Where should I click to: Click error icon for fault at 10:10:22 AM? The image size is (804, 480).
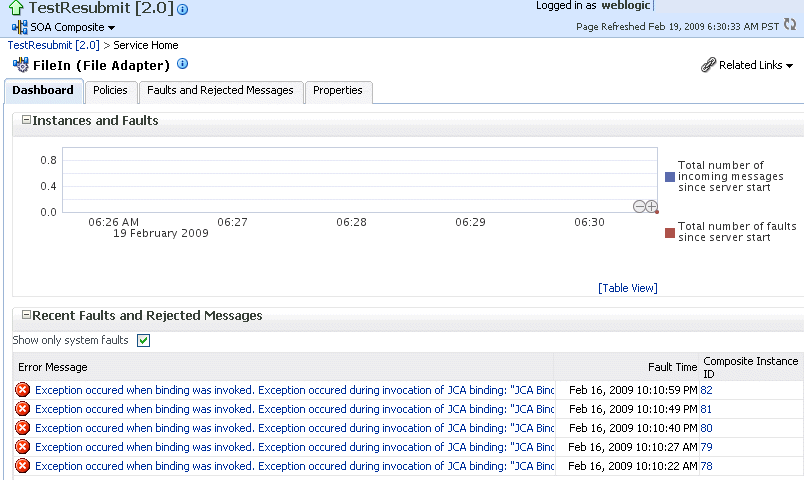[23, 466]
